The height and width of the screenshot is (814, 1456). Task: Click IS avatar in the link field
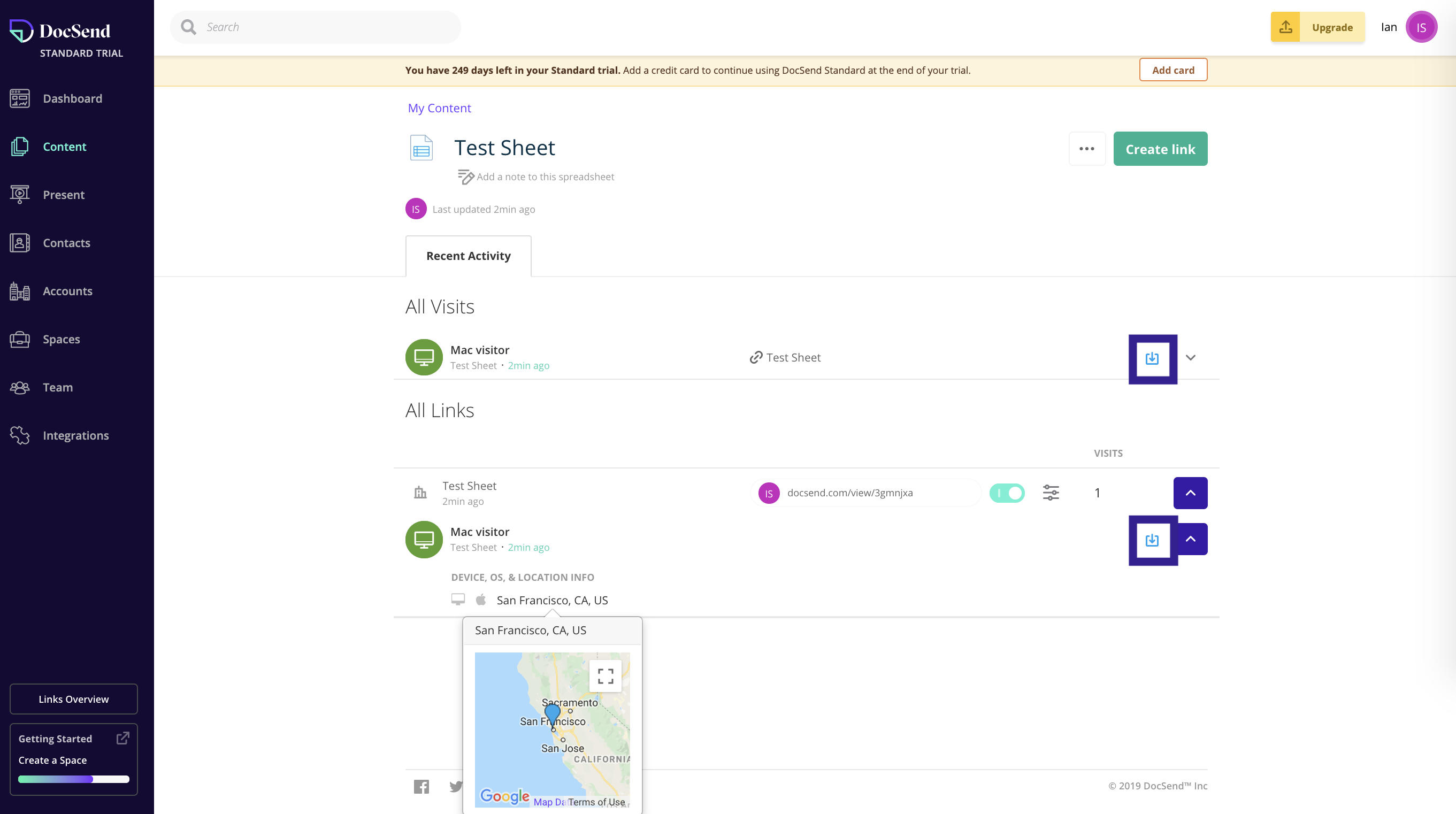[769, 493]
